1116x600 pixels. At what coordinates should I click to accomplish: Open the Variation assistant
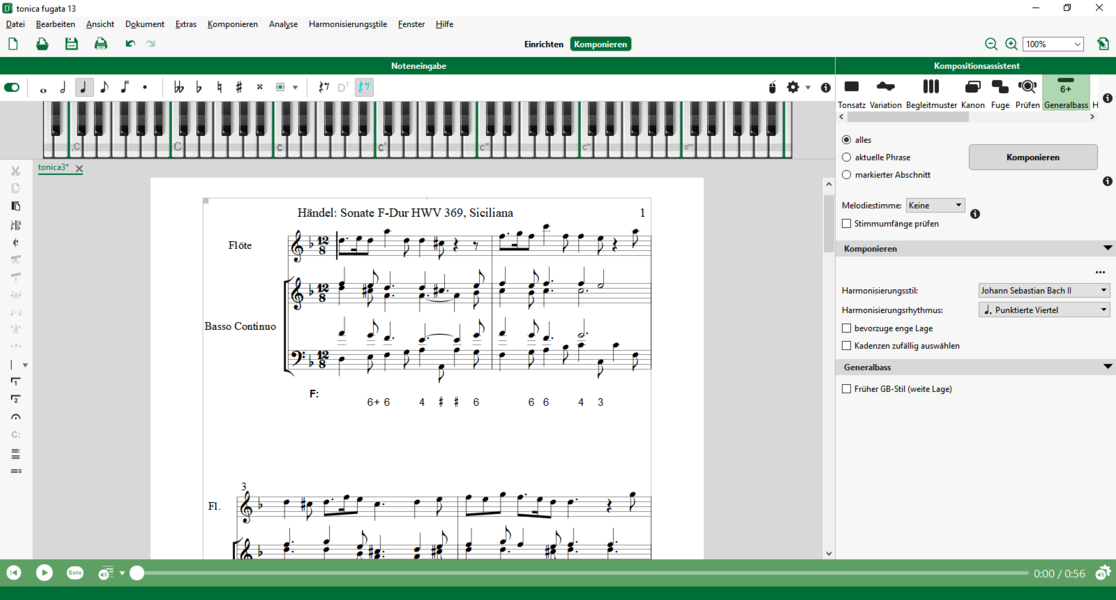[885, 93]
